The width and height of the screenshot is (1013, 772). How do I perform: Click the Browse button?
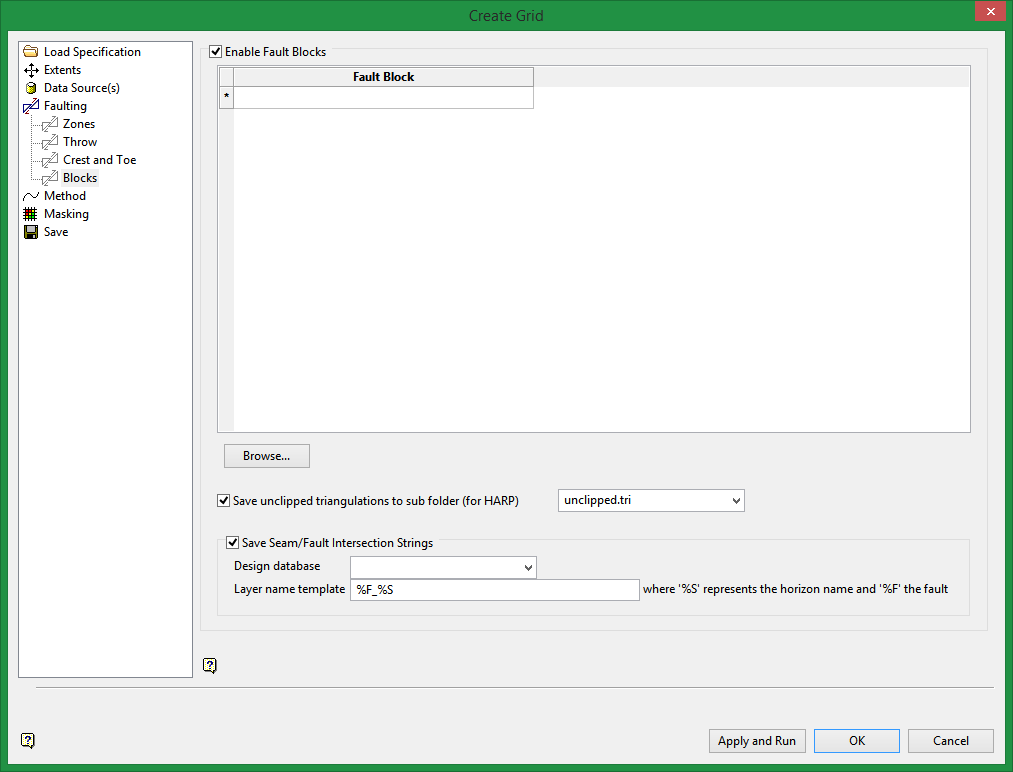click(266, 455)
